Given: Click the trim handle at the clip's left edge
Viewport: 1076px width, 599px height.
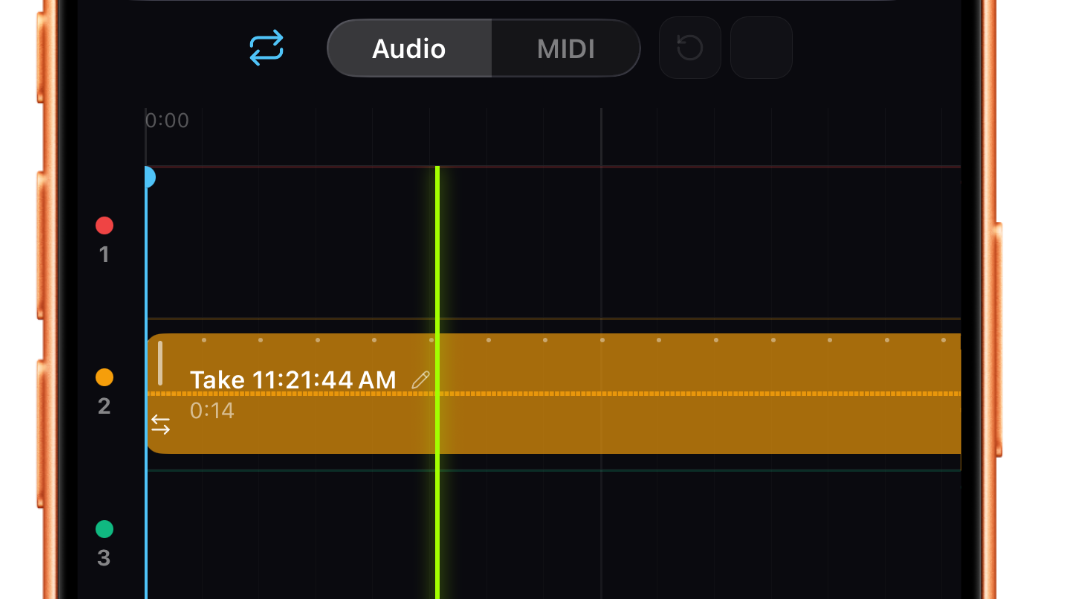Looking at the screenshot, I should (x=160, y=363).
